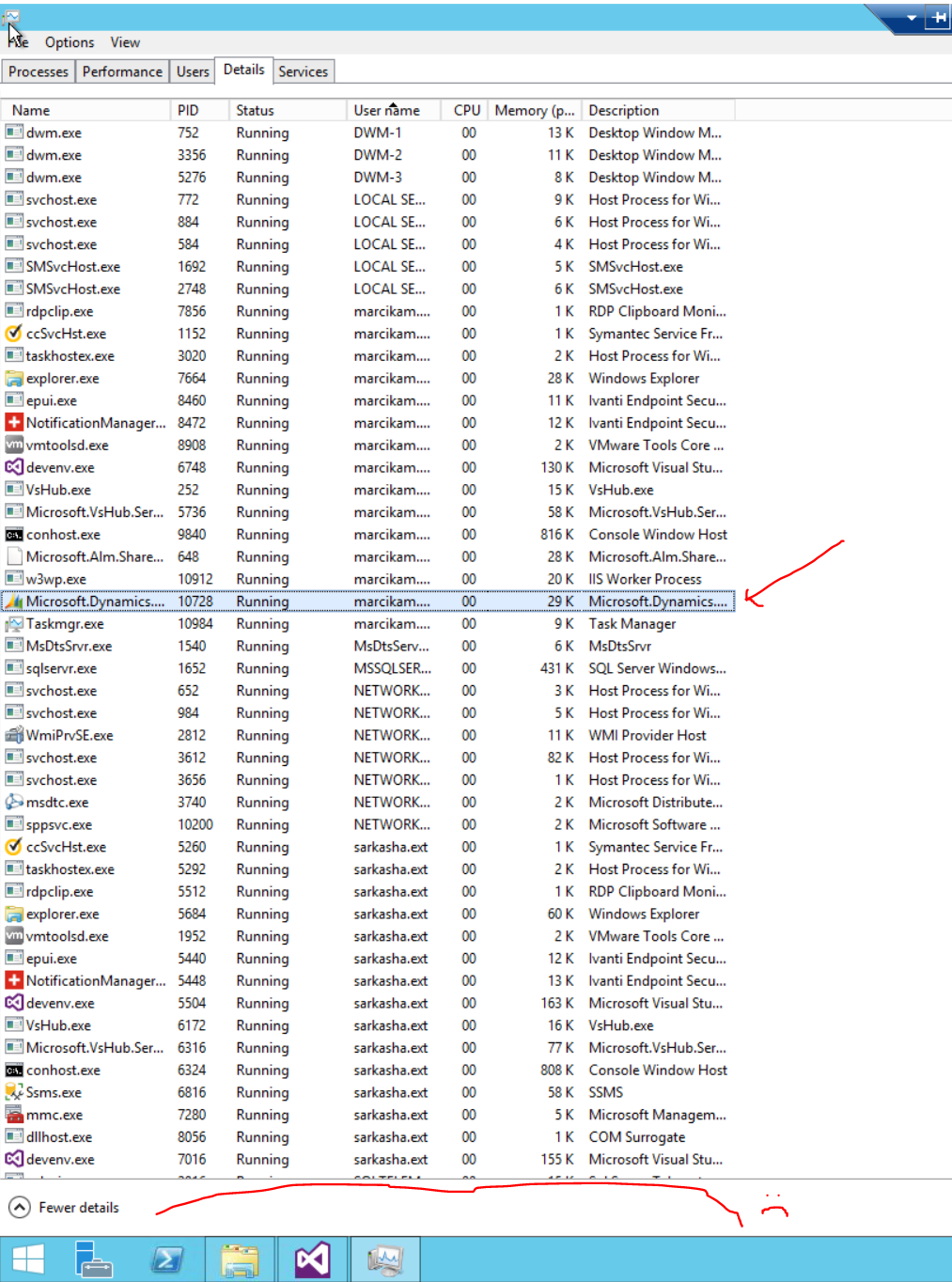Click the dwm.exe row with PID 752

368,133
